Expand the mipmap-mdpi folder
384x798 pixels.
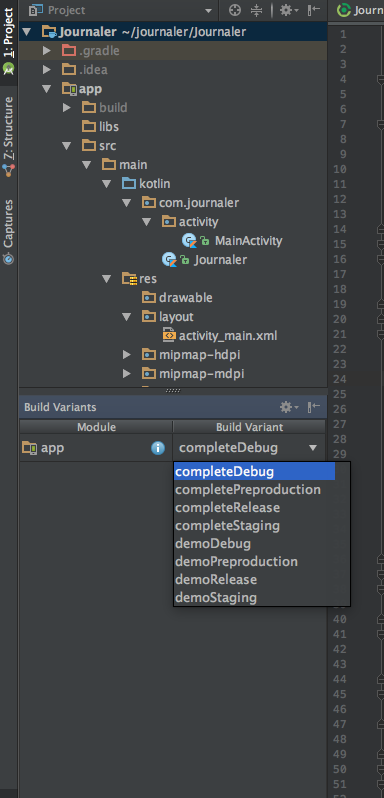point(127,374)
